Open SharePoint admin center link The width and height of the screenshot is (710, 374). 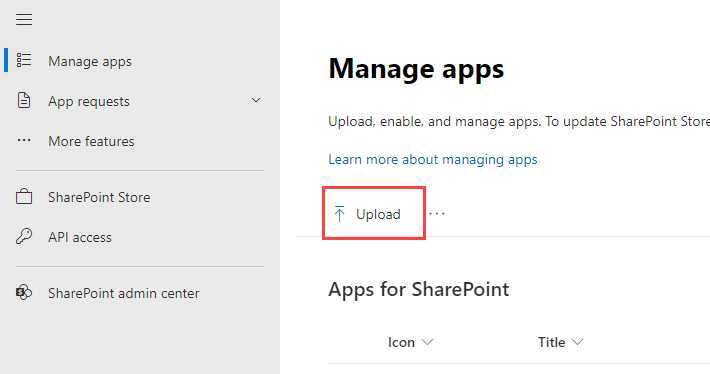124,293
